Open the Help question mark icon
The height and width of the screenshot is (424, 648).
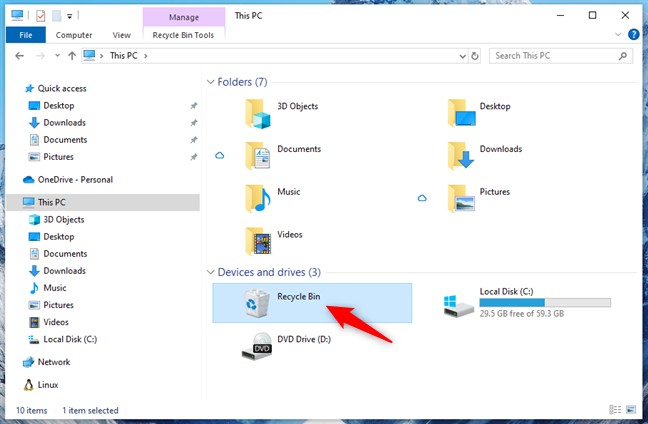tap(633, 34)
